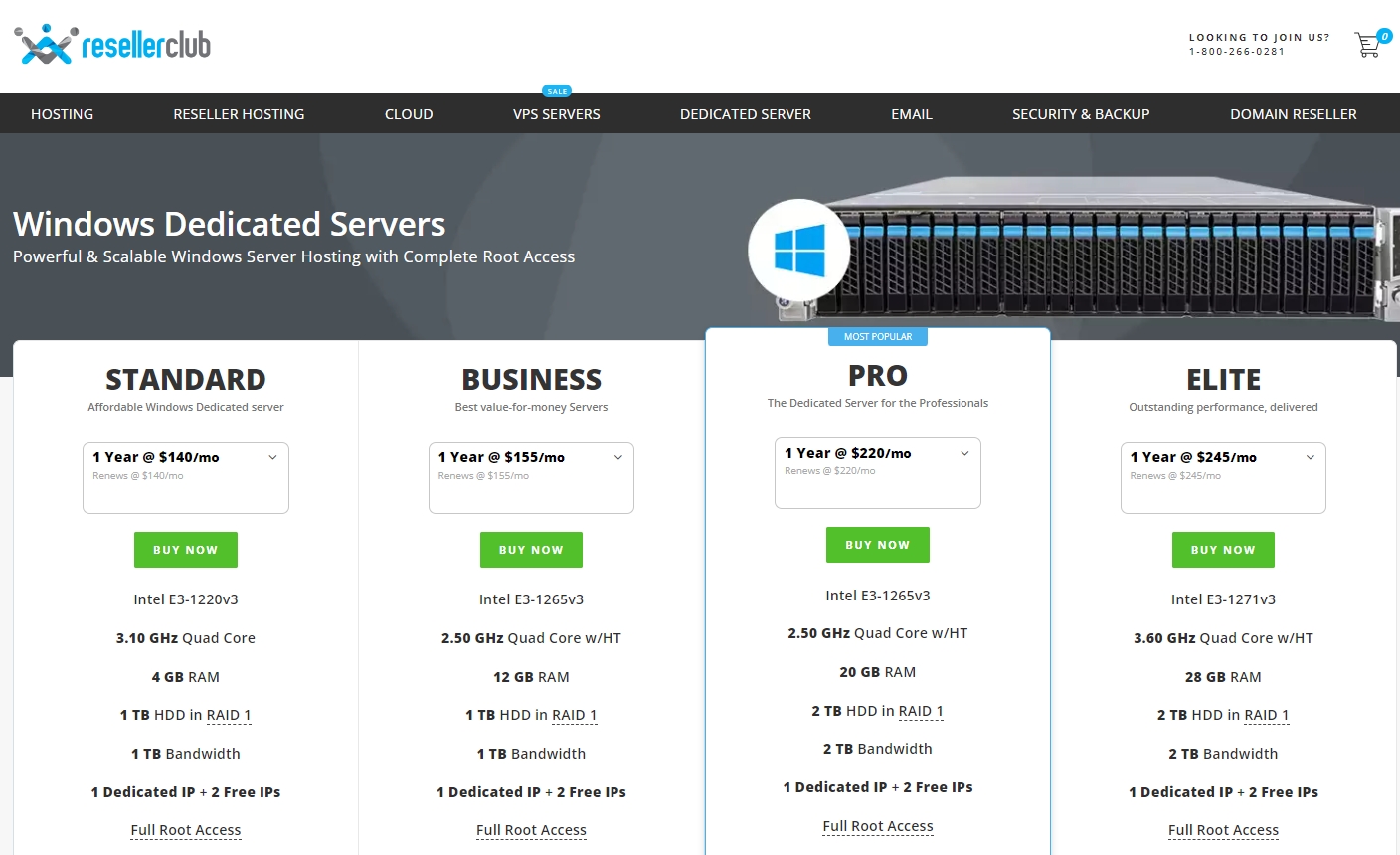The height and width of the screenshot is (855, 1400).
Task: Click Full Root Access in the Standard plan
Action: coord(186,831)
